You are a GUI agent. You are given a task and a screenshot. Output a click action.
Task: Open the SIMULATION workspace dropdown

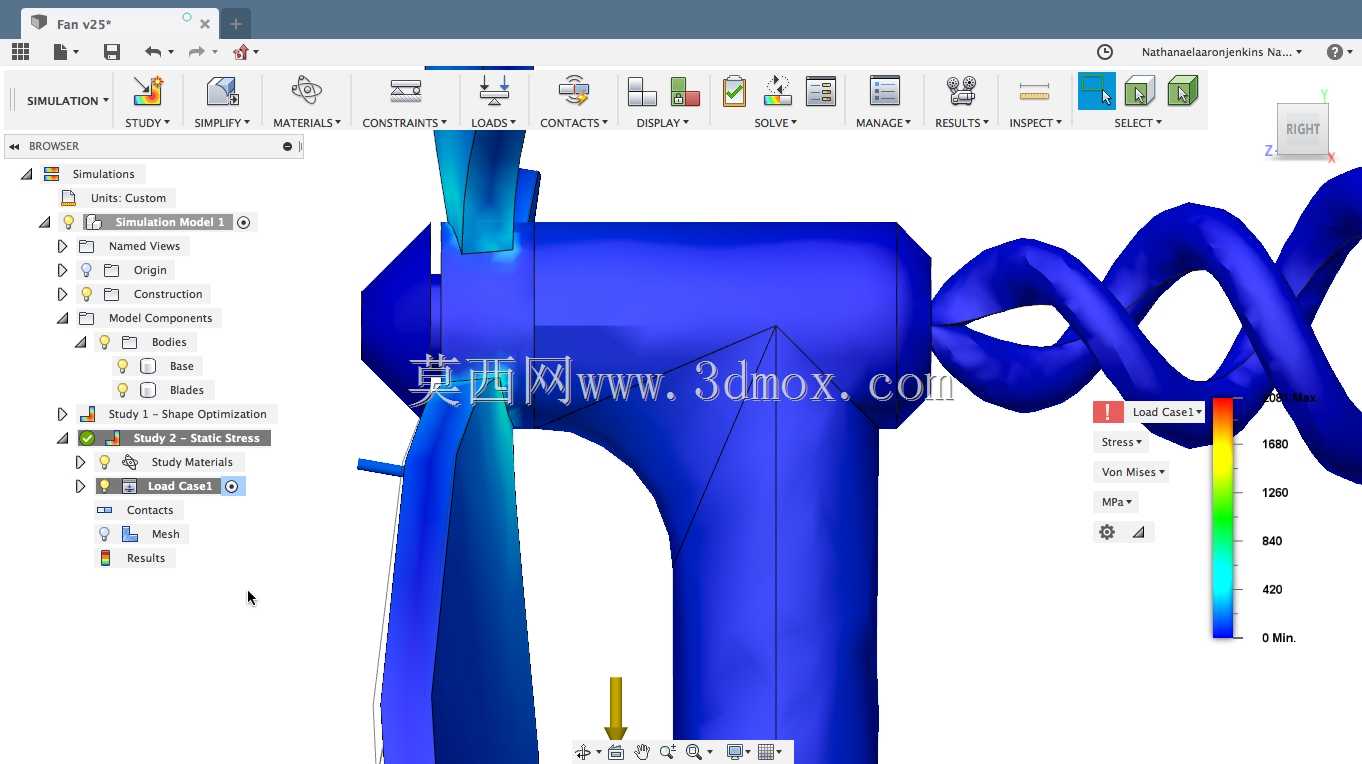click(x=67, y=101)
